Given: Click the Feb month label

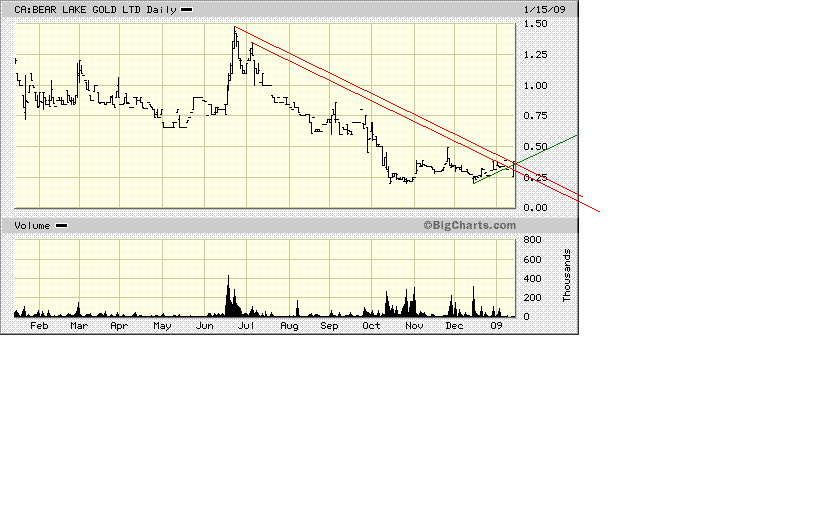Looking at the screenshot, I should pyautogui.click(x=39, y=326).
